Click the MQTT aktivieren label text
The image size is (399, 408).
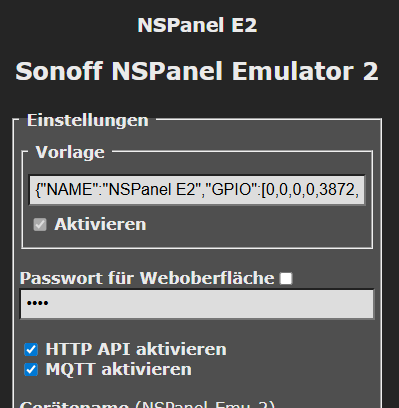119,369
